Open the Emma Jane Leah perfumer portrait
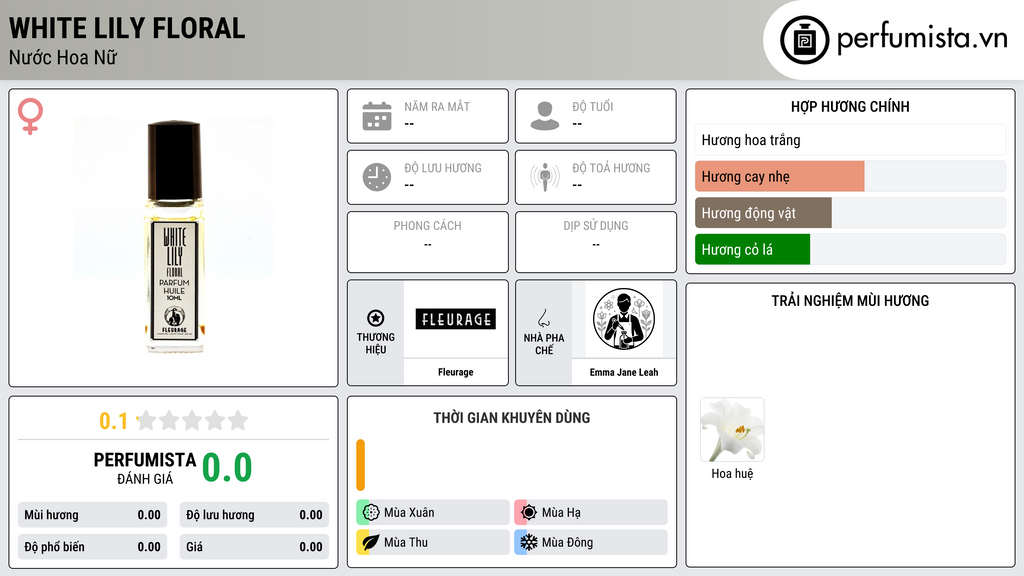This screenshot has height=576, width=1024. [x=624, y=319]
